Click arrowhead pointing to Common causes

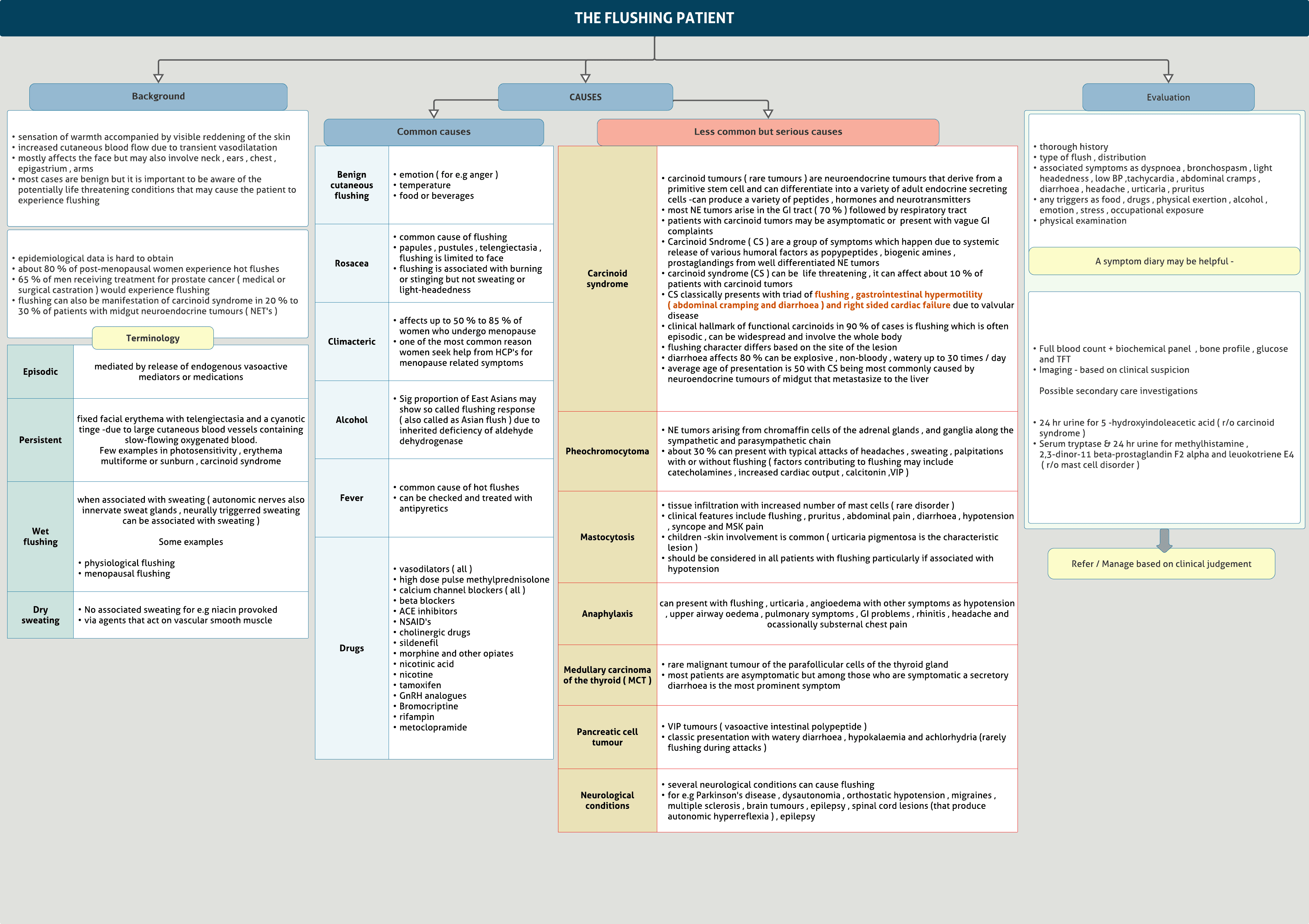(x=434, y=113)
